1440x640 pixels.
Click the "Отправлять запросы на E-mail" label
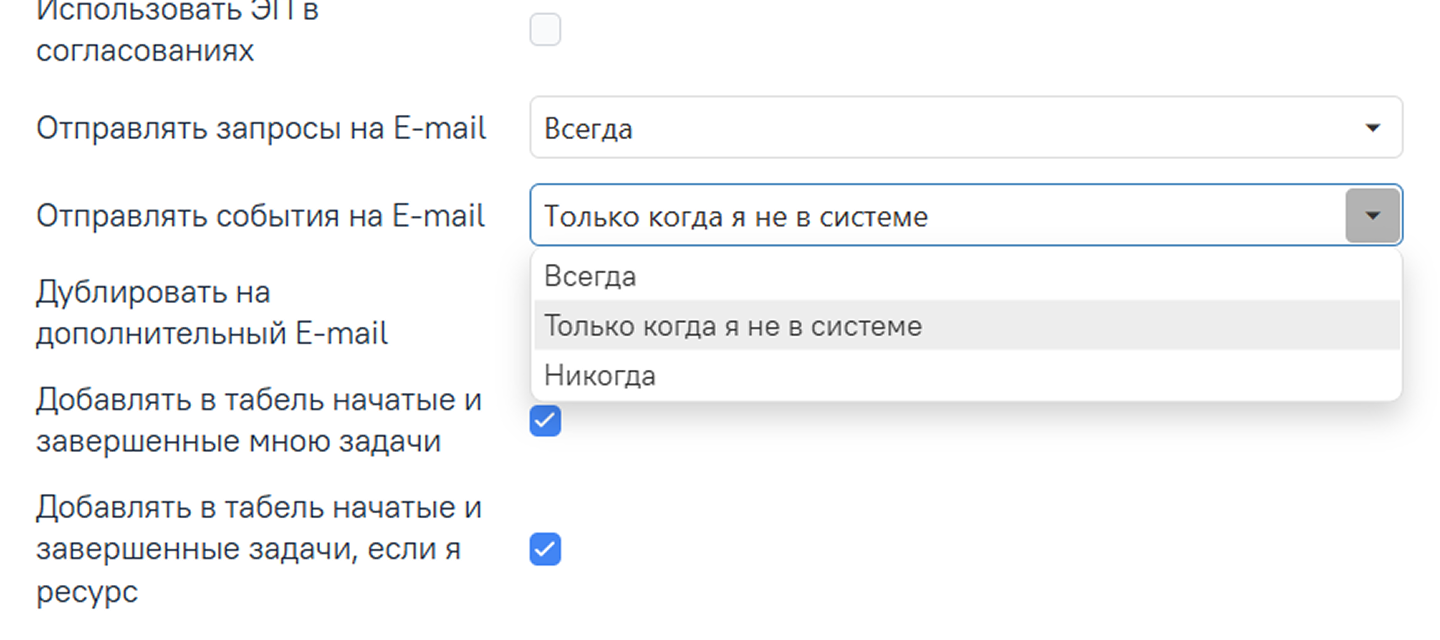point(261,128)
